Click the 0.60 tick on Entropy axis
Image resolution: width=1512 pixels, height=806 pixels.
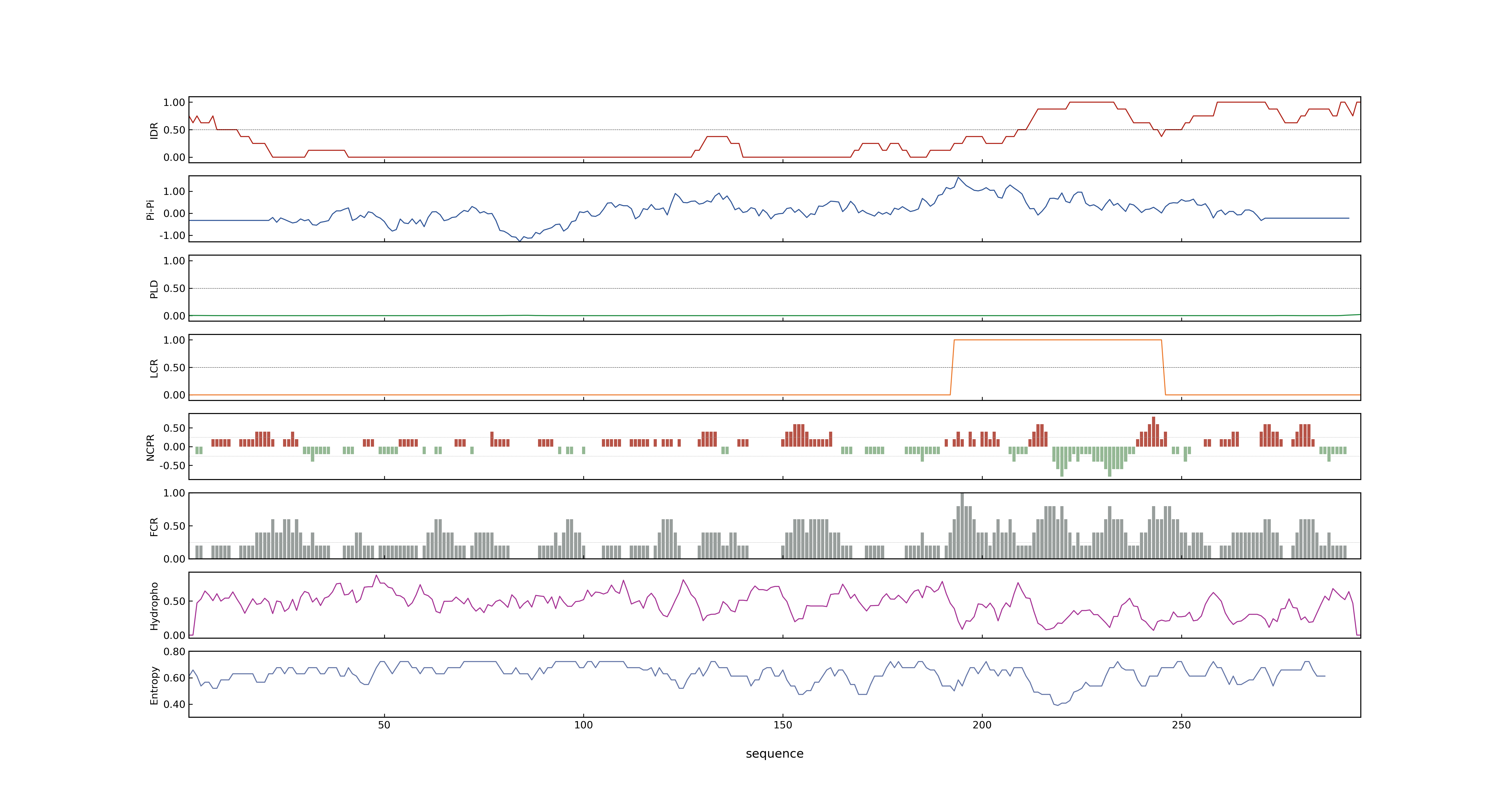[x=174, y=678]
